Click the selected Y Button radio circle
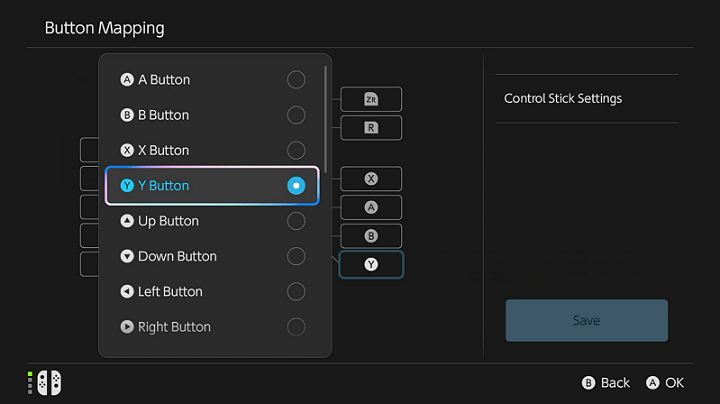Screen dimensions: 720x404 (296, 185)
